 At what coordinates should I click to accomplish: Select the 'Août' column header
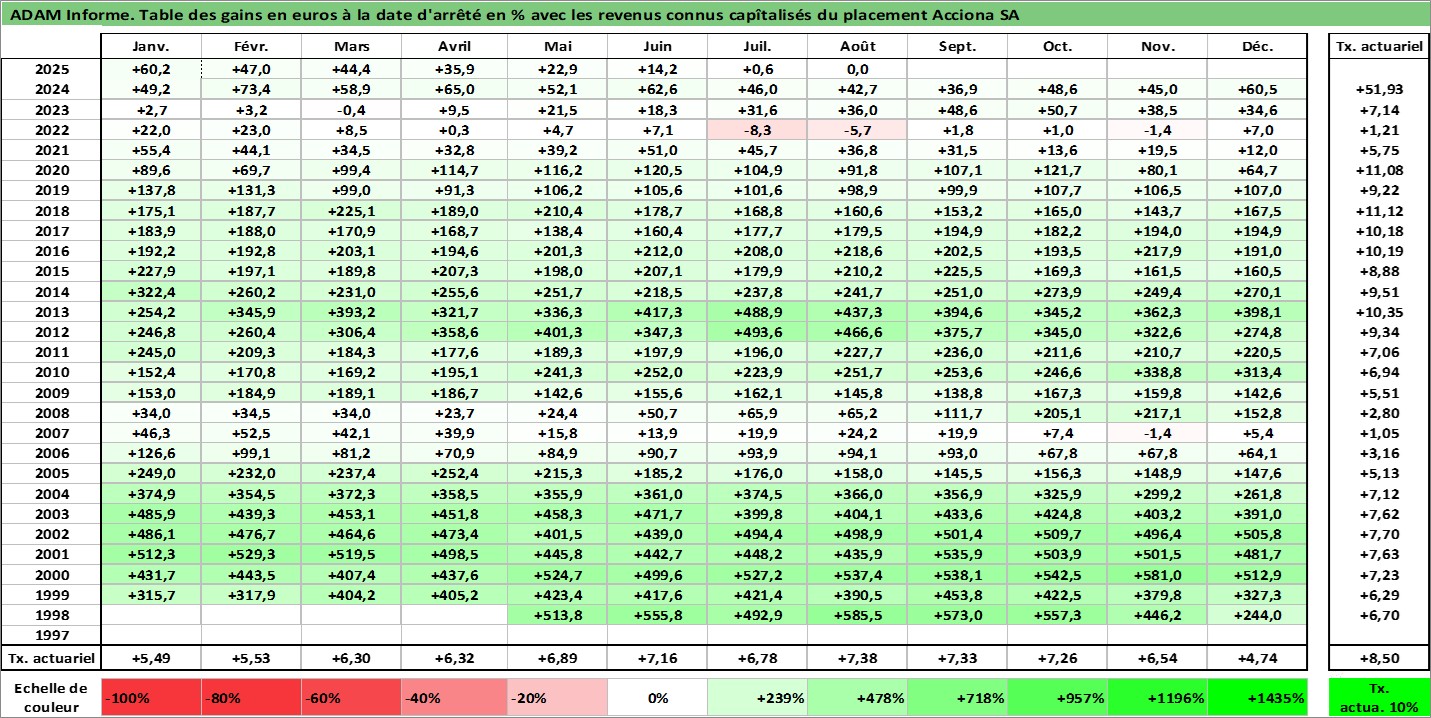pyautogui.click(x=857, y=47)
